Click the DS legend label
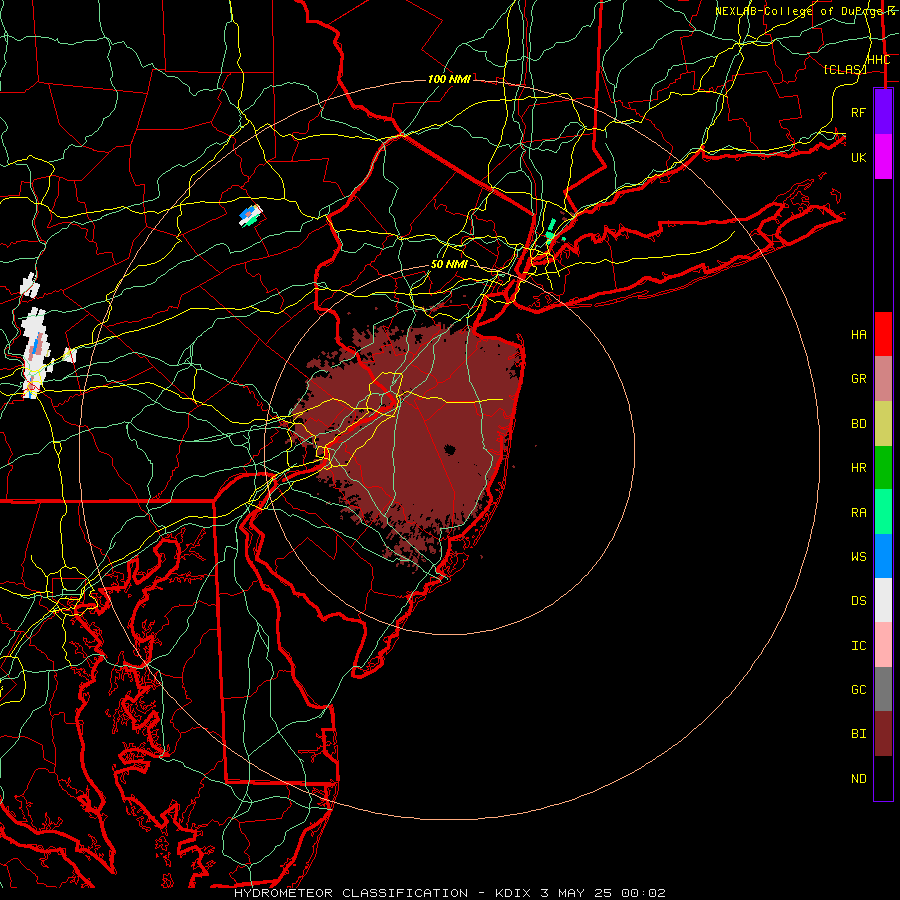The width and height of the screenshot is (900, 900). tap(859, 601)
